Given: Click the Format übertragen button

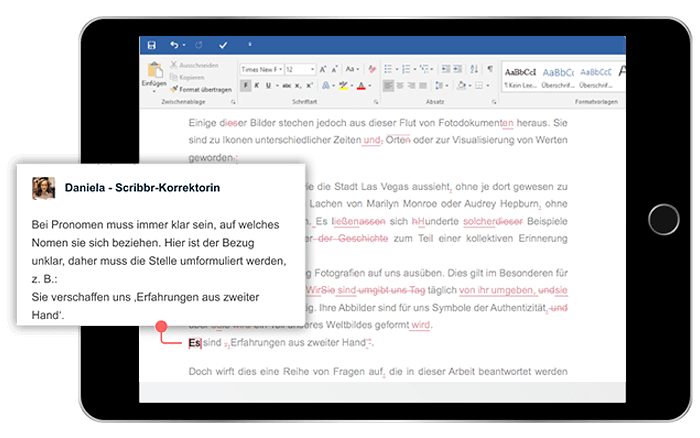Looking at the screenshot, I should click(x=205, y=89).
